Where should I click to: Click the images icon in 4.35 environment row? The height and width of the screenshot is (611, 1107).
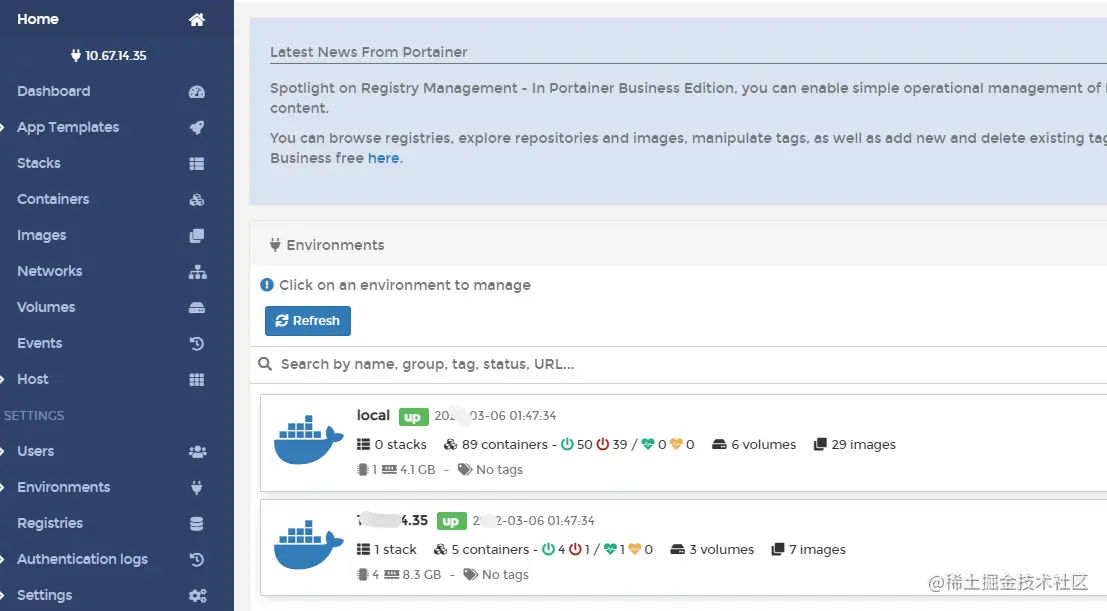click(x=778, y=550)
